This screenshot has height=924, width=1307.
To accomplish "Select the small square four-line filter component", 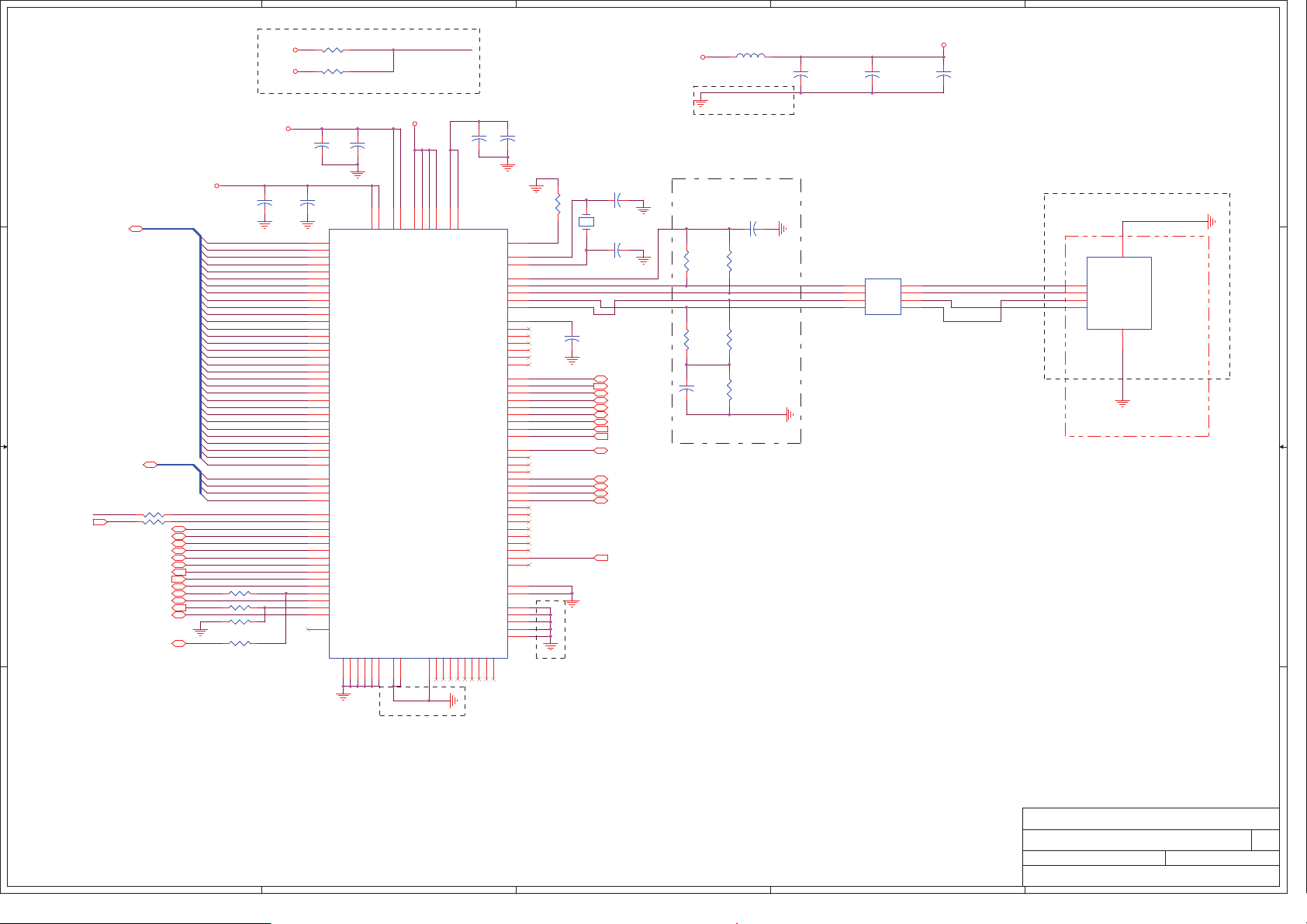I will coord(883,296).
